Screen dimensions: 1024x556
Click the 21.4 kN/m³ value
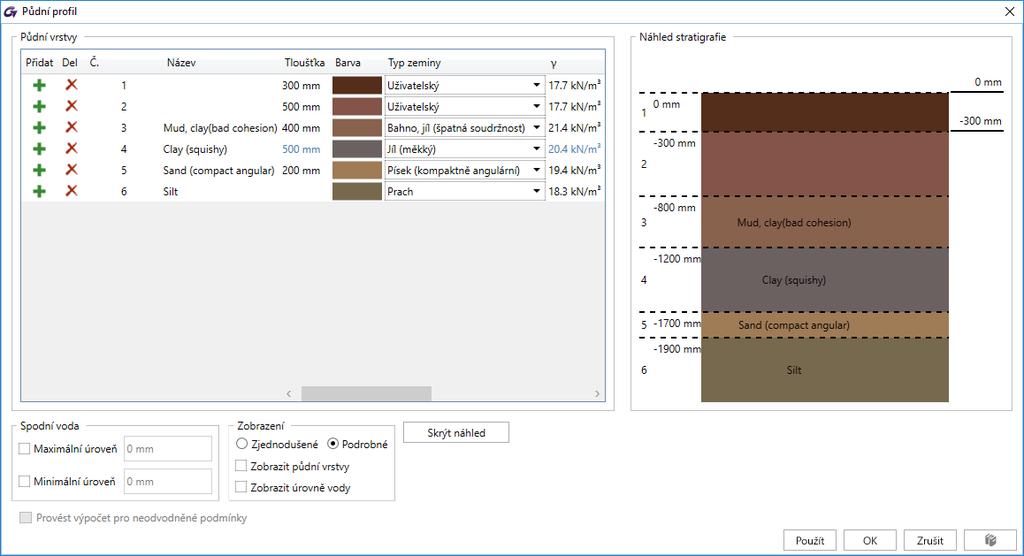pos(574,127)
